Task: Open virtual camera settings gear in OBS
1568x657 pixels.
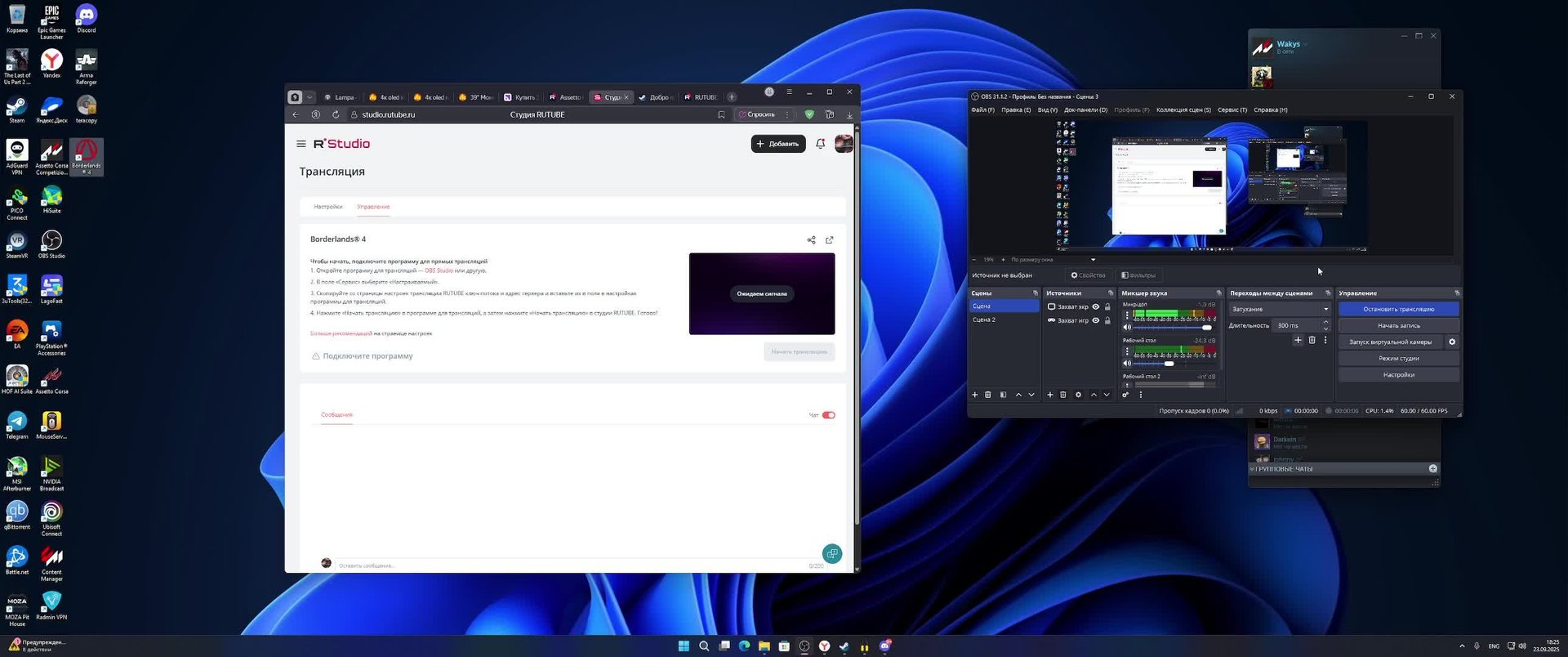Action: tap(1452, 342)
